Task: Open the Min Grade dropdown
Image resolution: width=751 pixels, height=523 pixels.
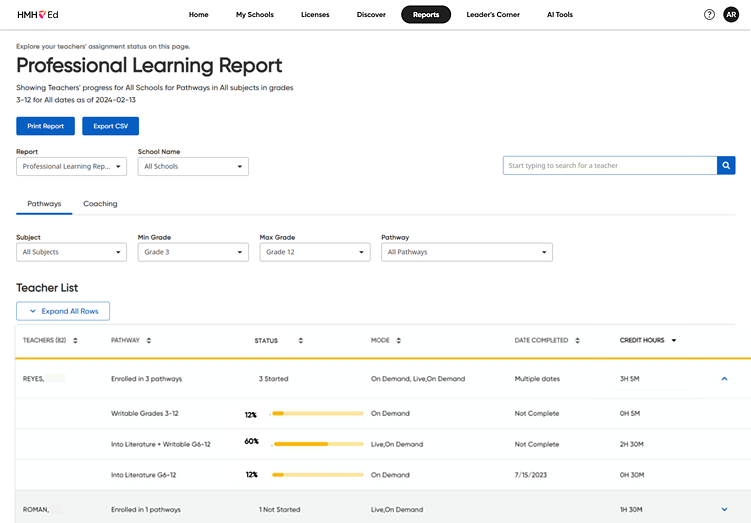Action: pyautogui.click(x=193, y=252)
